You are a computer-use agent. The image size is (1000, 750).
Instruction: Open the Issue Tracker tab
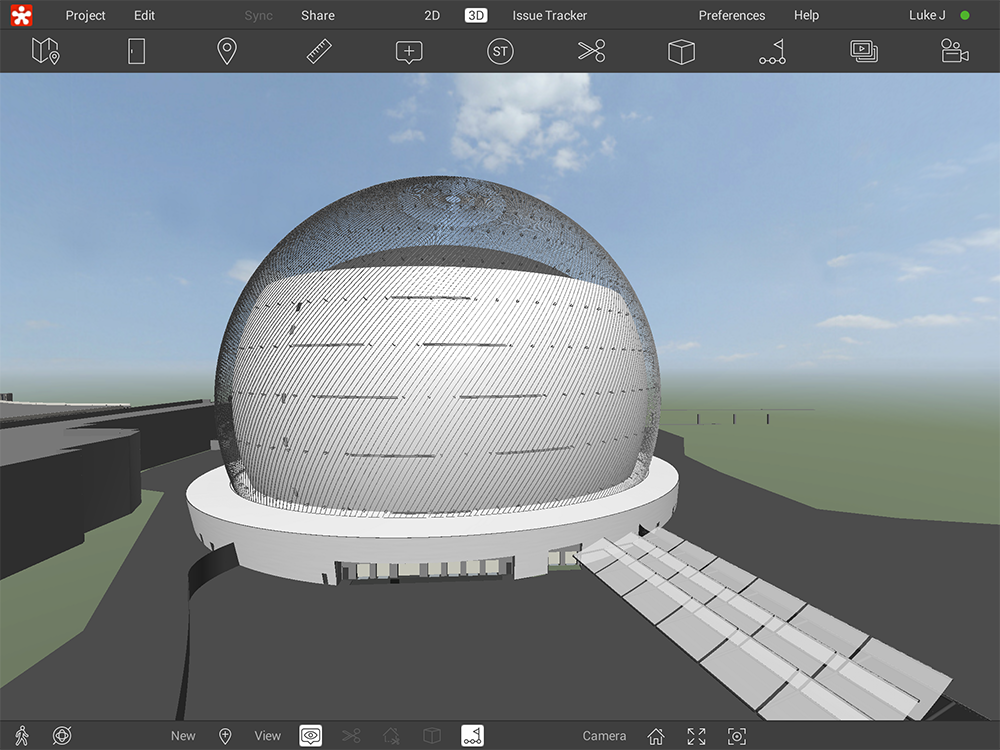549,15
